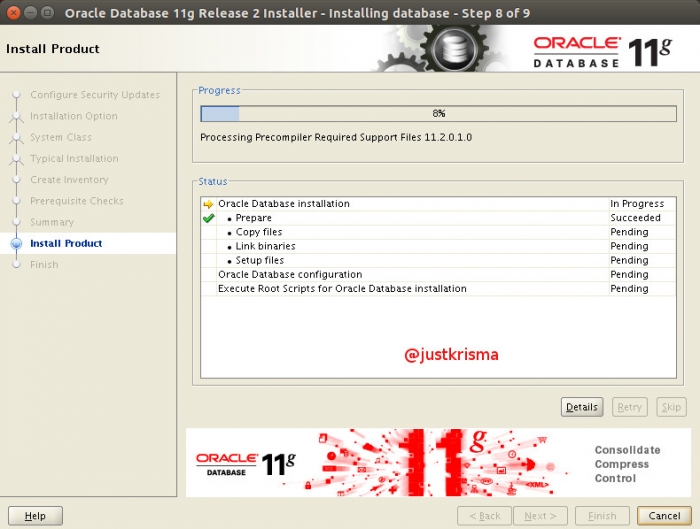Click the Install Product step bullet
This screenshot has height=529, width=700.
click(x=17, y=244)
